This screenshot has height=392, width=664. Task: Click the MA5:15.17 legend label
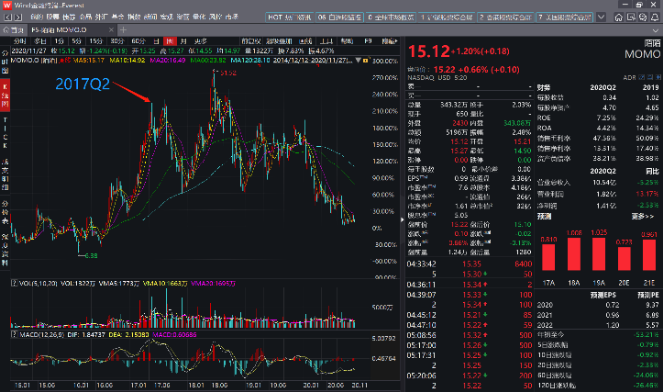pos(89,61)
